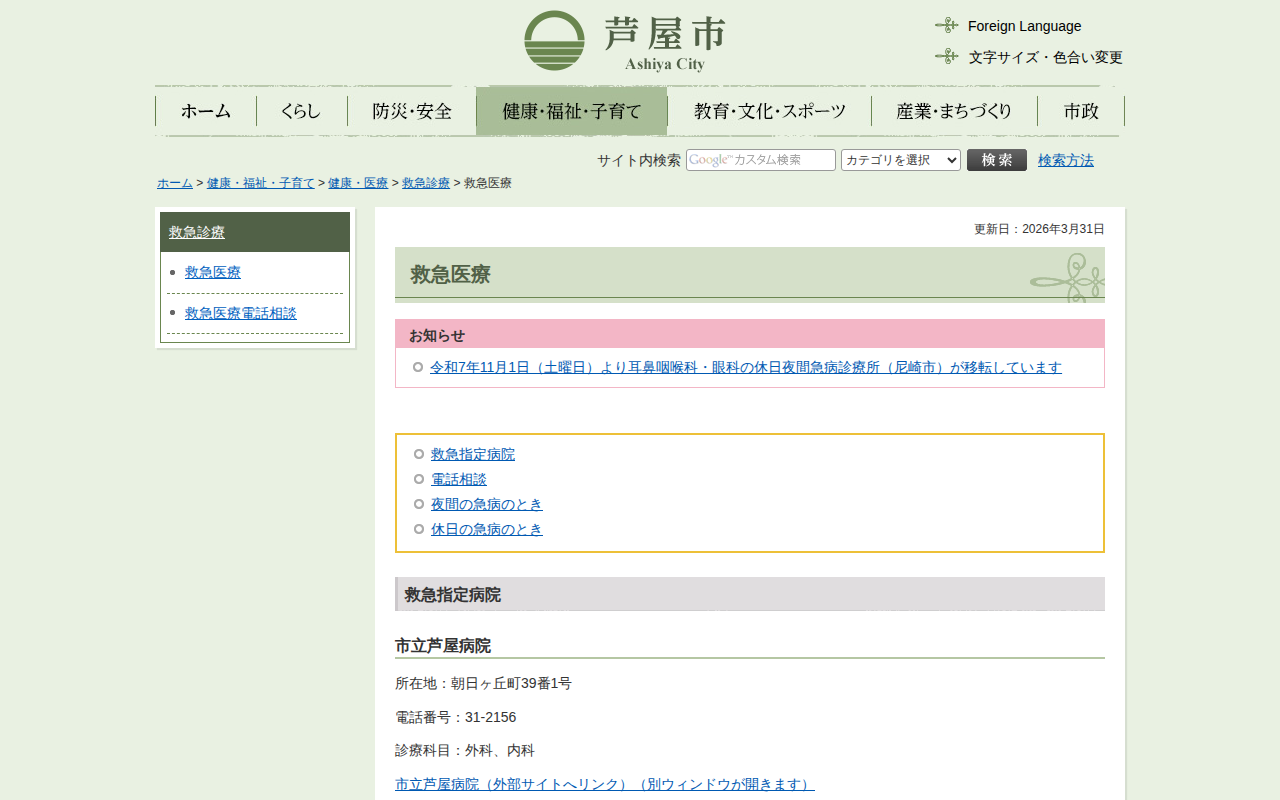Screen dimensions: 1280x800
Task: Jump to 休日の急病のとき section
Action: [x=486, y=529]
